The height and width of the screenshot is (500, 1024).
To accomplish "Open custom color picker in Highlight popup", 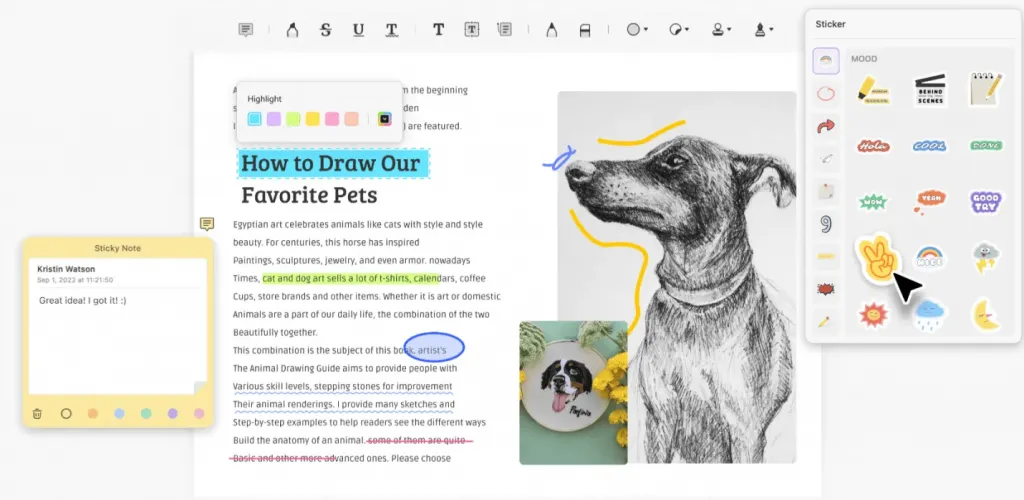I will click(385, 119).
